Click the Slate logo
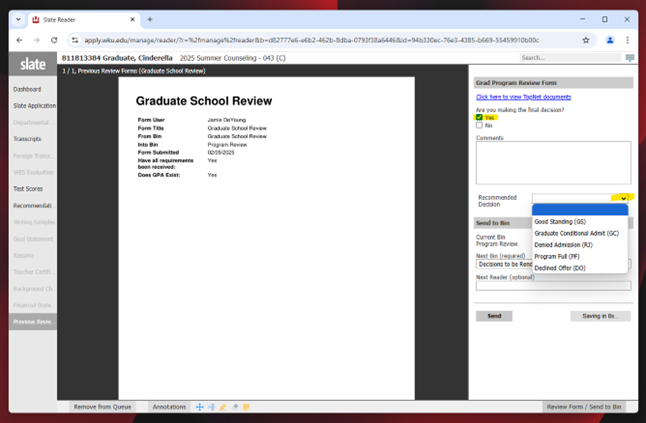The height and width of the screenshot is (423, 646). point(32,63)
